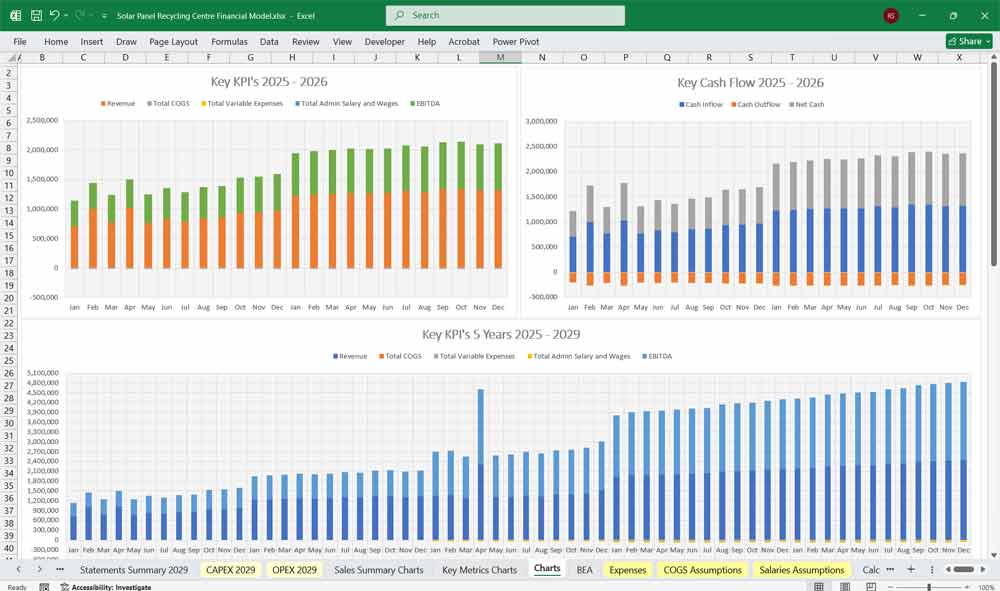Click in the Search box
Image resolution: width=1000 pixels, height=591 pixels.
coord(505,16)
